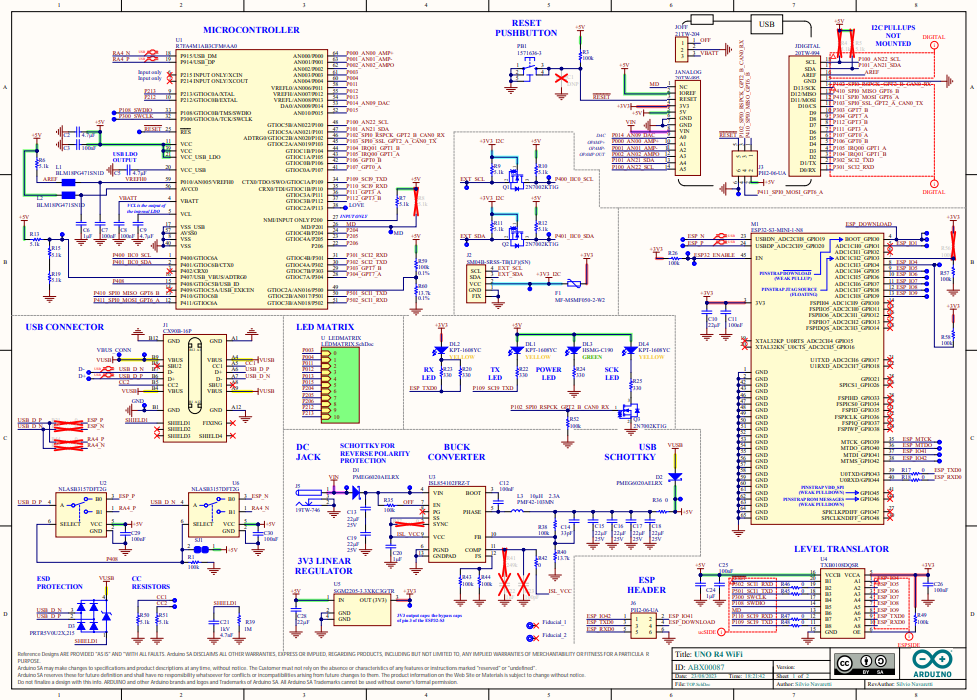Viewport: 977px width, 700px height.
Task: Select the POWER LED label
Action: click(548, 373)
